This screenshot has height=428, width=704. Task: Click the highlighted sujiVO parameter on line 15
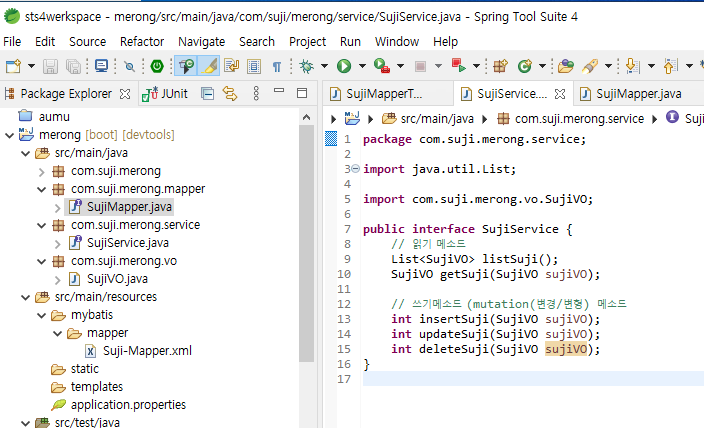(x=566, y=349)
